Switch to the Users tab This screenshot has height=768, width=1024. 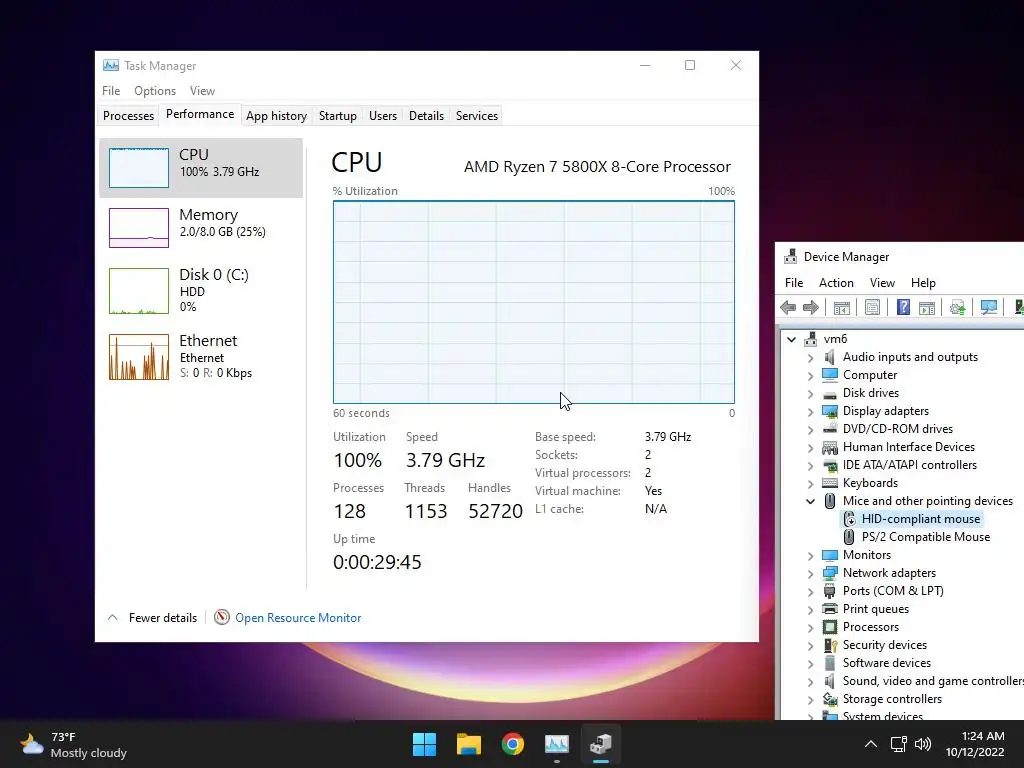(x=383, y=116)
